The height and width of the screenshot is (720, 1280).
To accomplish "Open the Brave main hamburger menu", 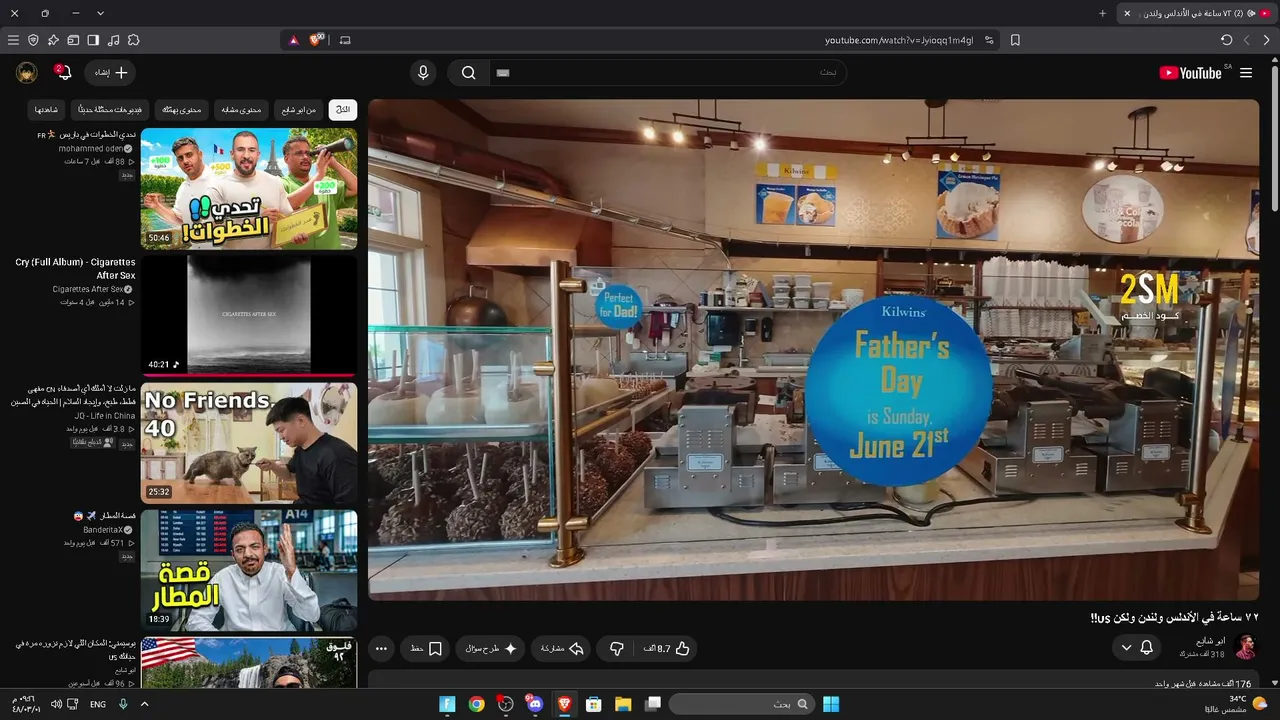I will [13, 40].
